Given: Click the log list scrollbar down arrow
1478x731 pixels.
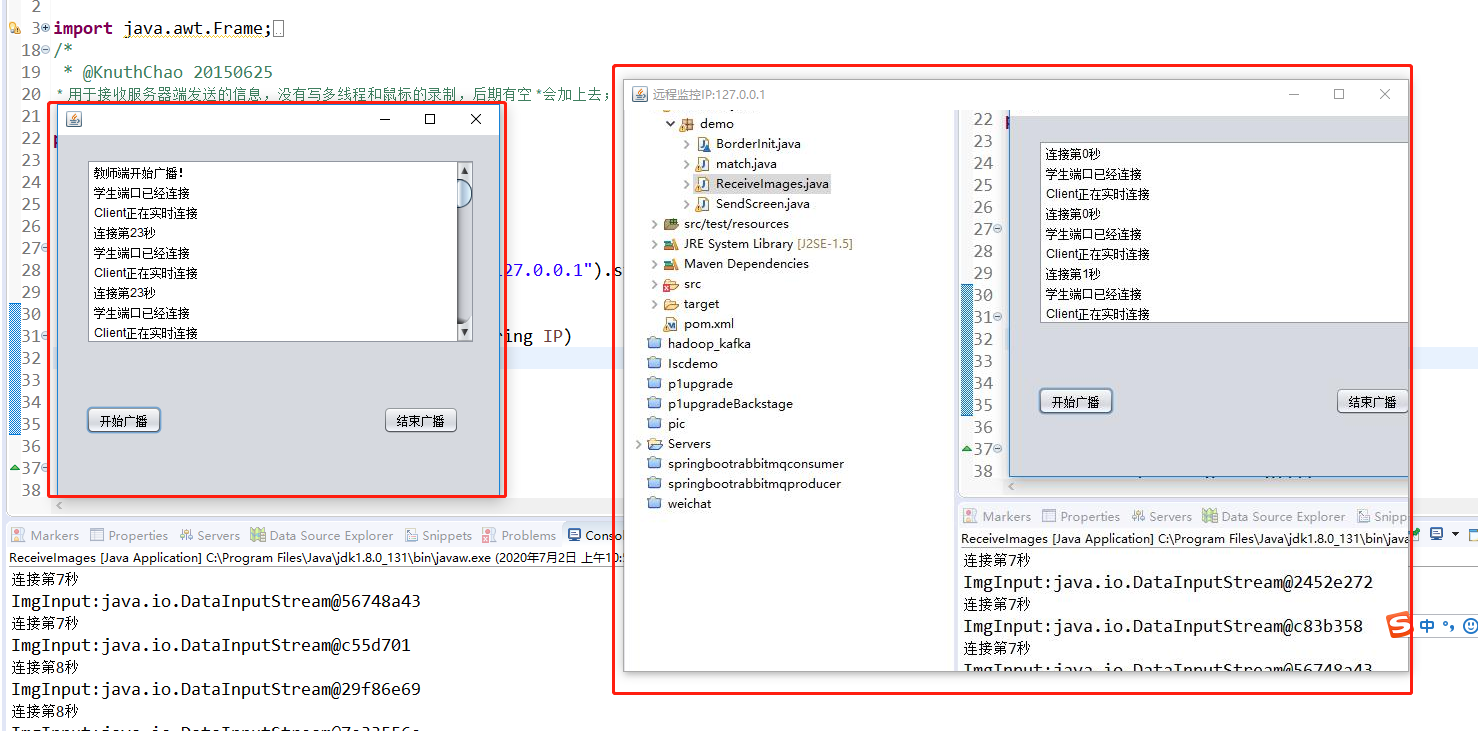Looking at the screenshot, I should click(x=464, y=332).
